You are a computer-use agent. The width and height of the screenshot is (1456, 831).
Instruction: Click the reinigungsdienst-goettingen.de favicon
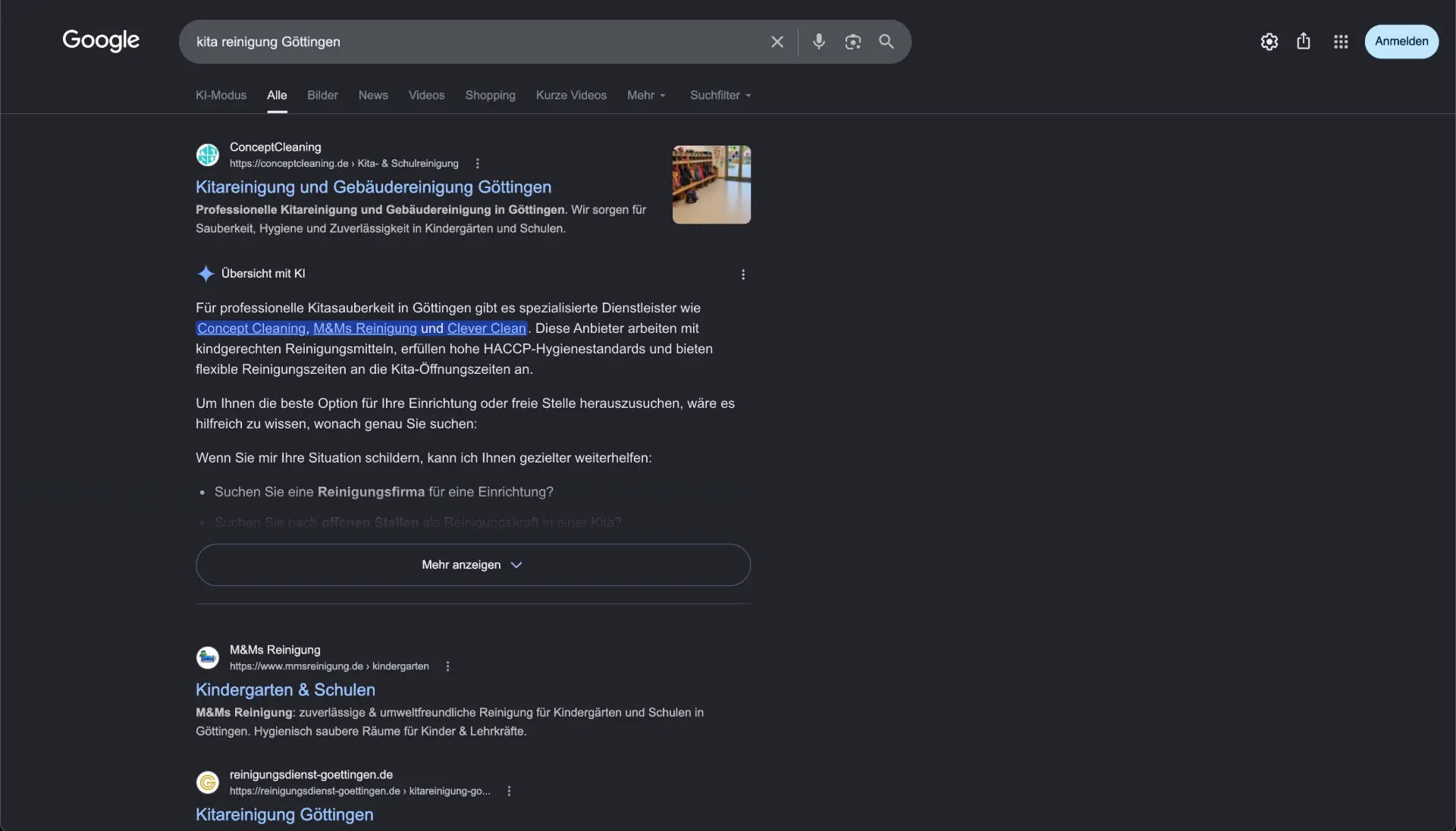coord(208,782)
